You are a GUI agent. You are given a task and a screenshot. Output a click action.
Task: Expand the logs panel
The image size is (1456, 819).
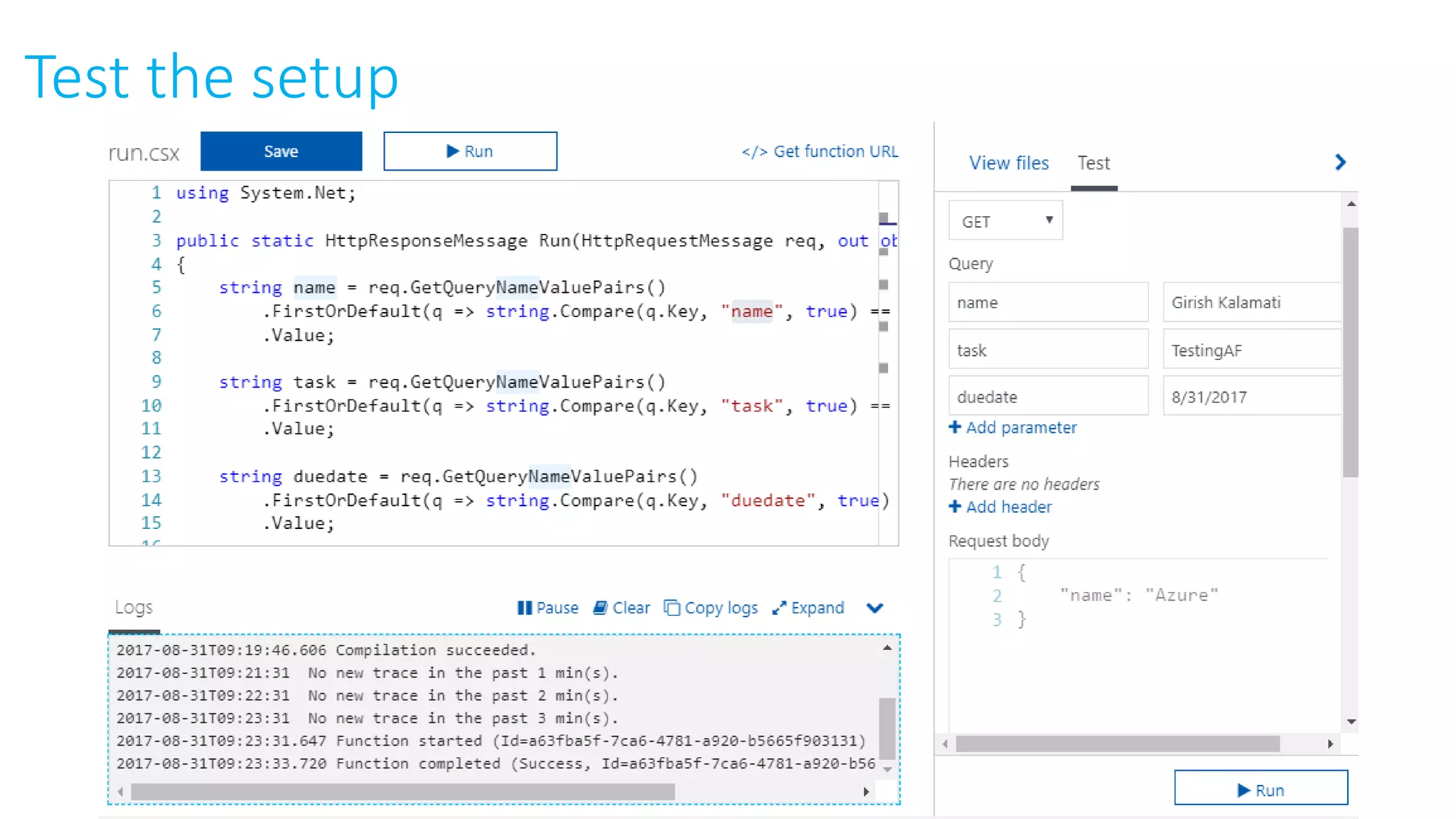coord(808,608)
